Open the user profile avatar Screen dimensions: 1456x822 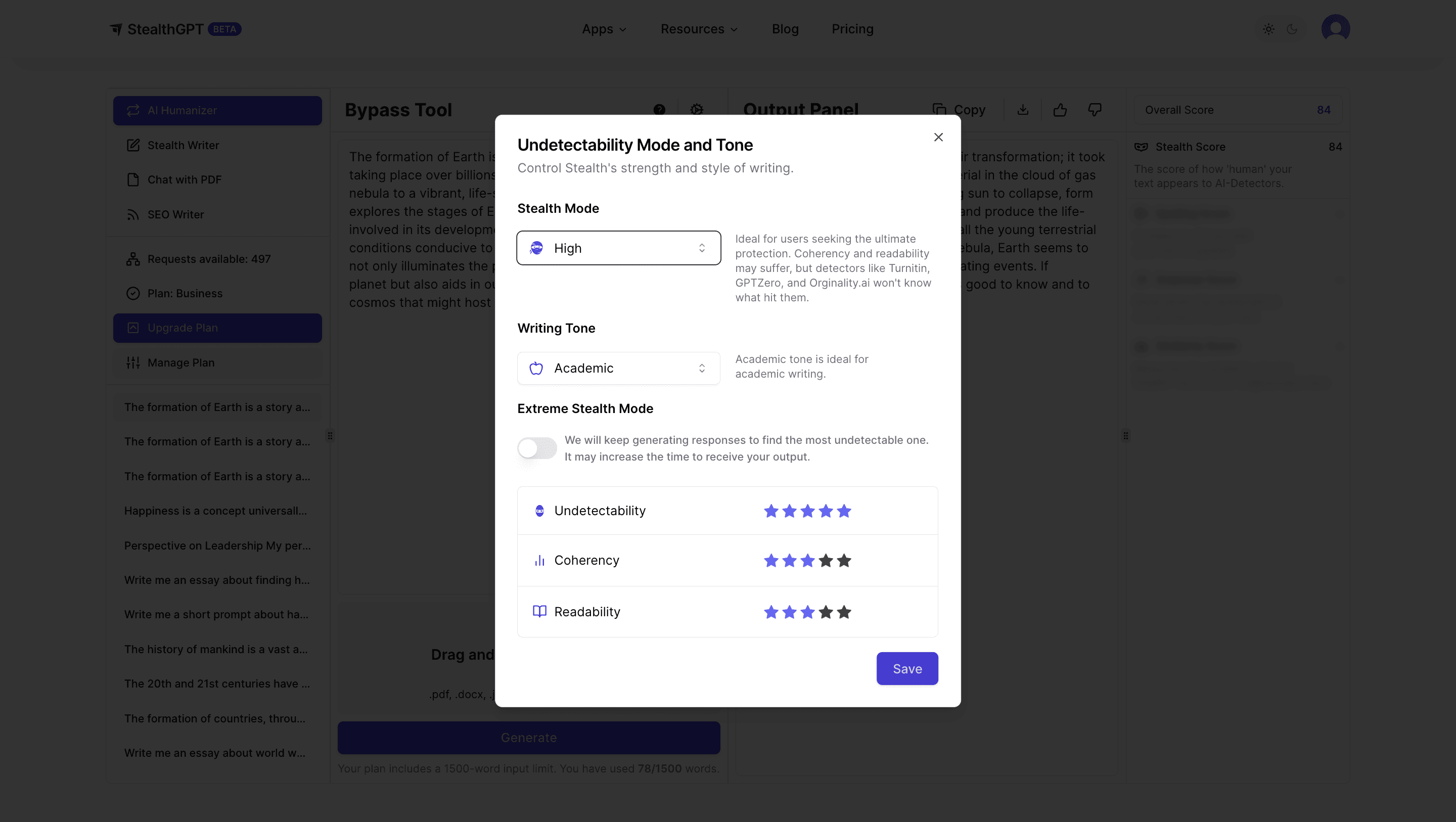(1335, 28)
